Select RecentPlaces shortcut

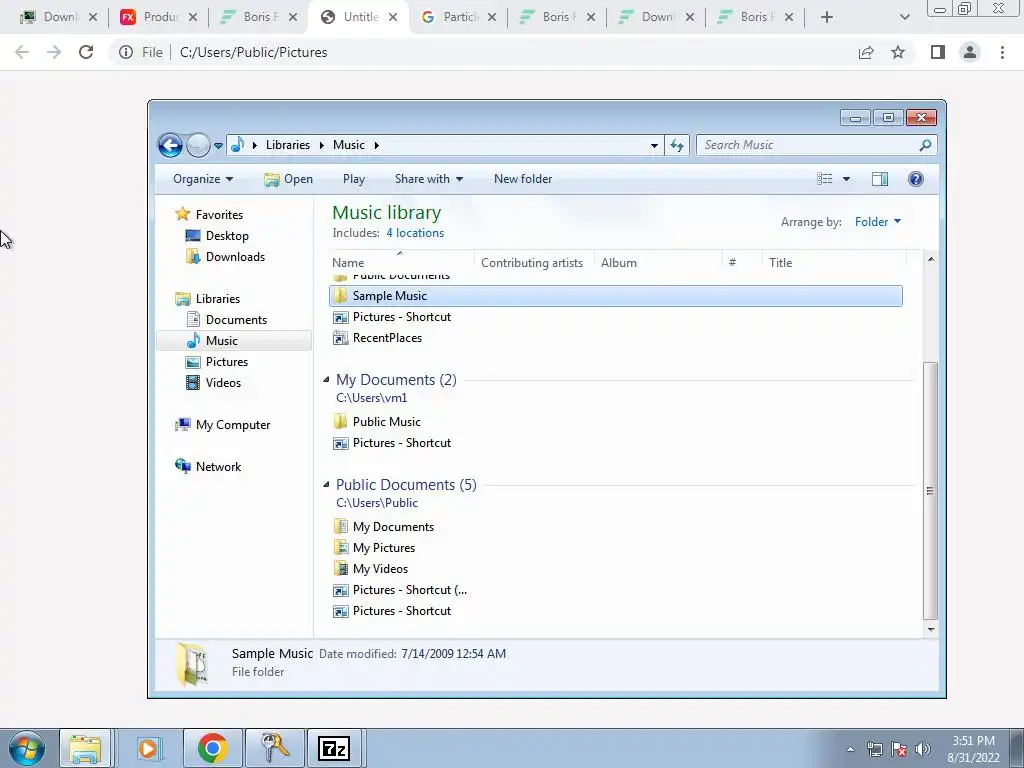point(387,338)
